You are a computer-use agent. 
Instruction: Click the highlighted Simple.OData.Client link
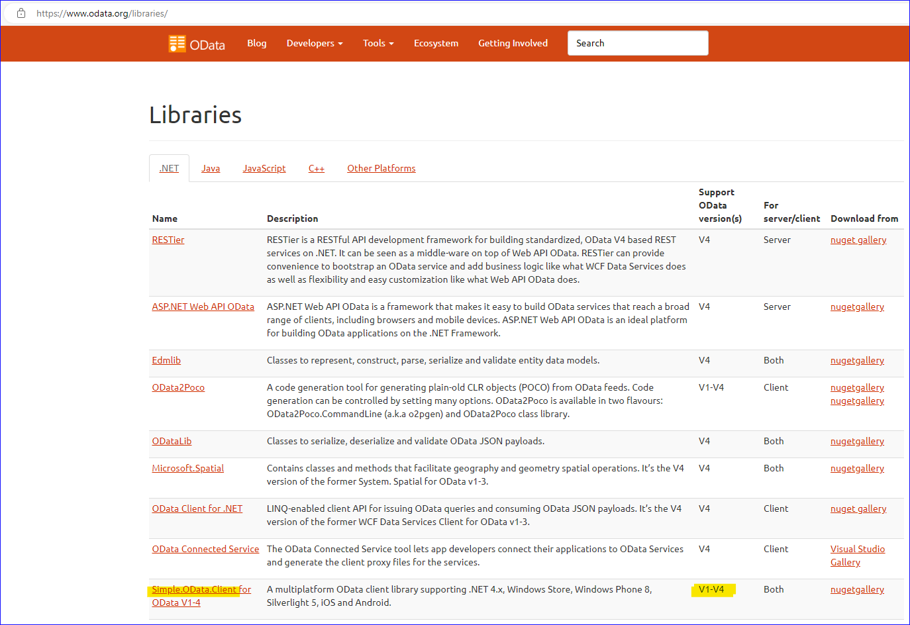pyautogui.click(x=195, y=590)
